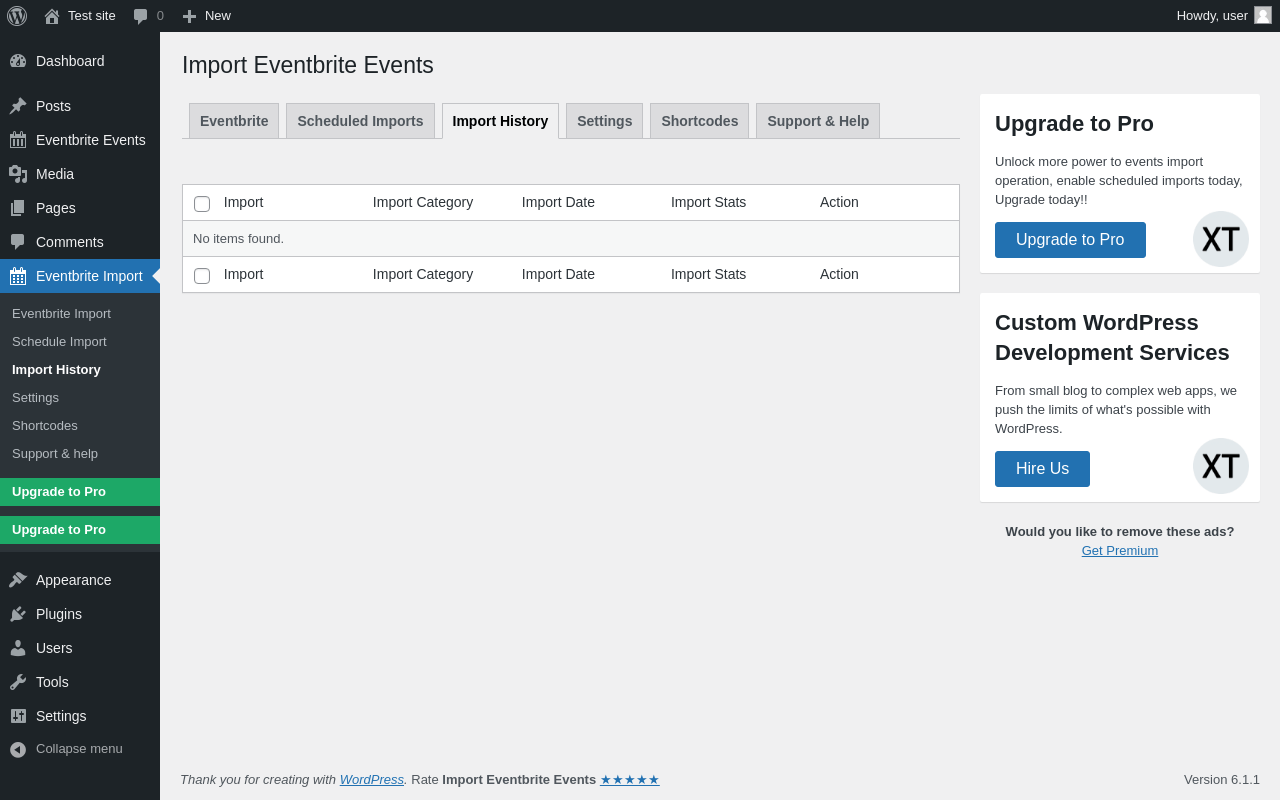This screenshot has width=1280, height=800.
Task: Select the Import History tab
Action: pyautogui.click(x=500, y=121)
